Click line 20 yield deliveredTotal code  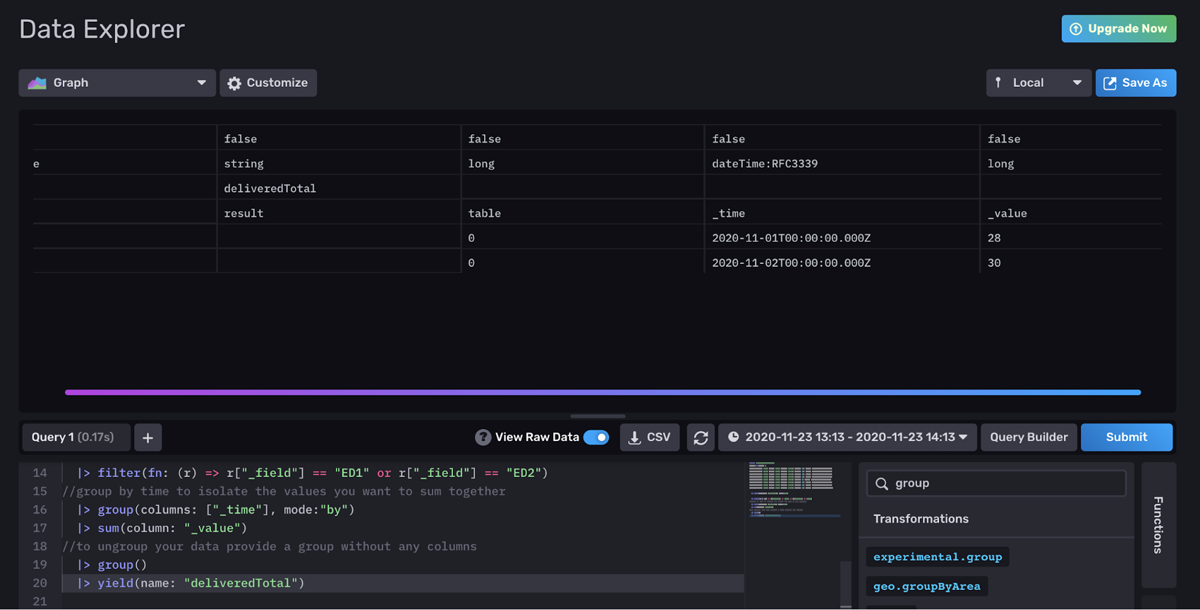(x=191, y=583)
